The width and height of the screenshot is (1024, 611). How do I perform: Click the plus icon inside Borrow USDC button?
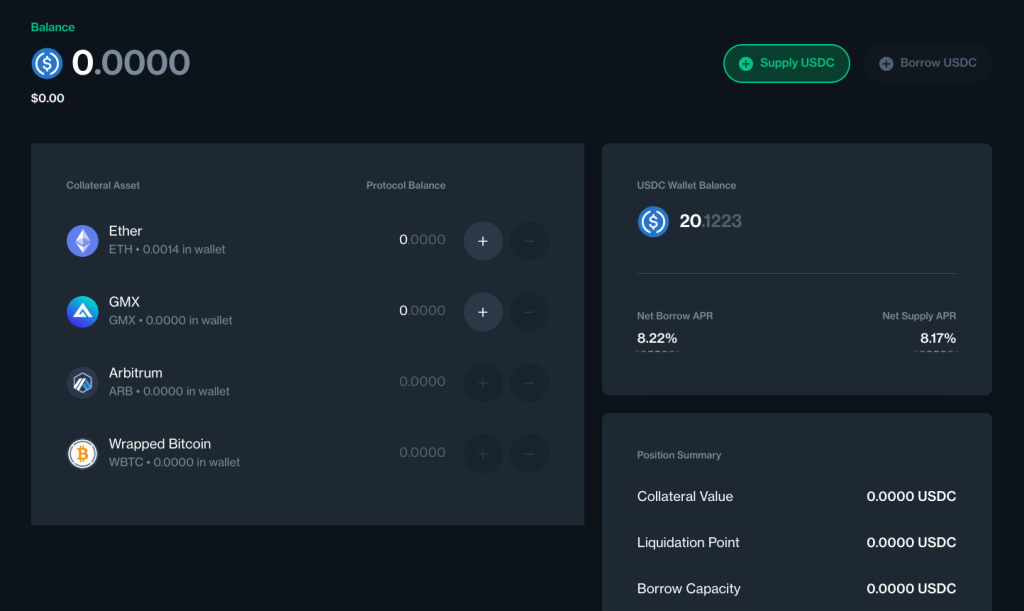point(888,63)
